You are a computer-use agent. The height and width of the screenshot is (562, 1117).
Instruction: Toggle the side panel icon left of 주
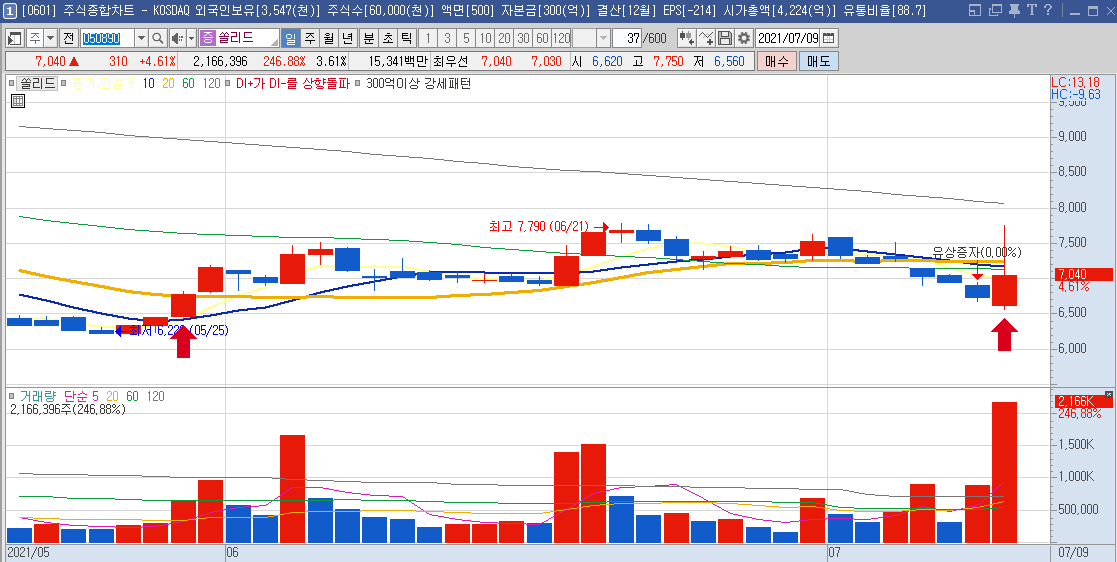15,38
